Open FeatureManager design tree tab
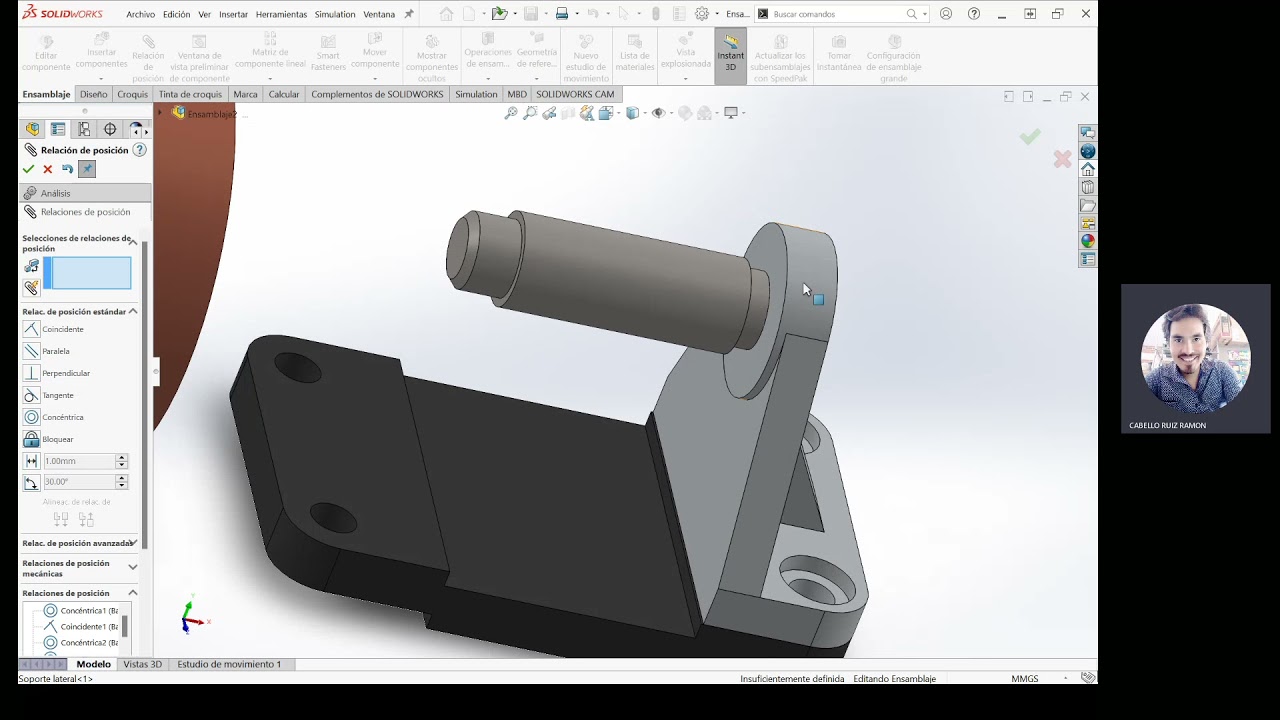 (x=33, y=129)
